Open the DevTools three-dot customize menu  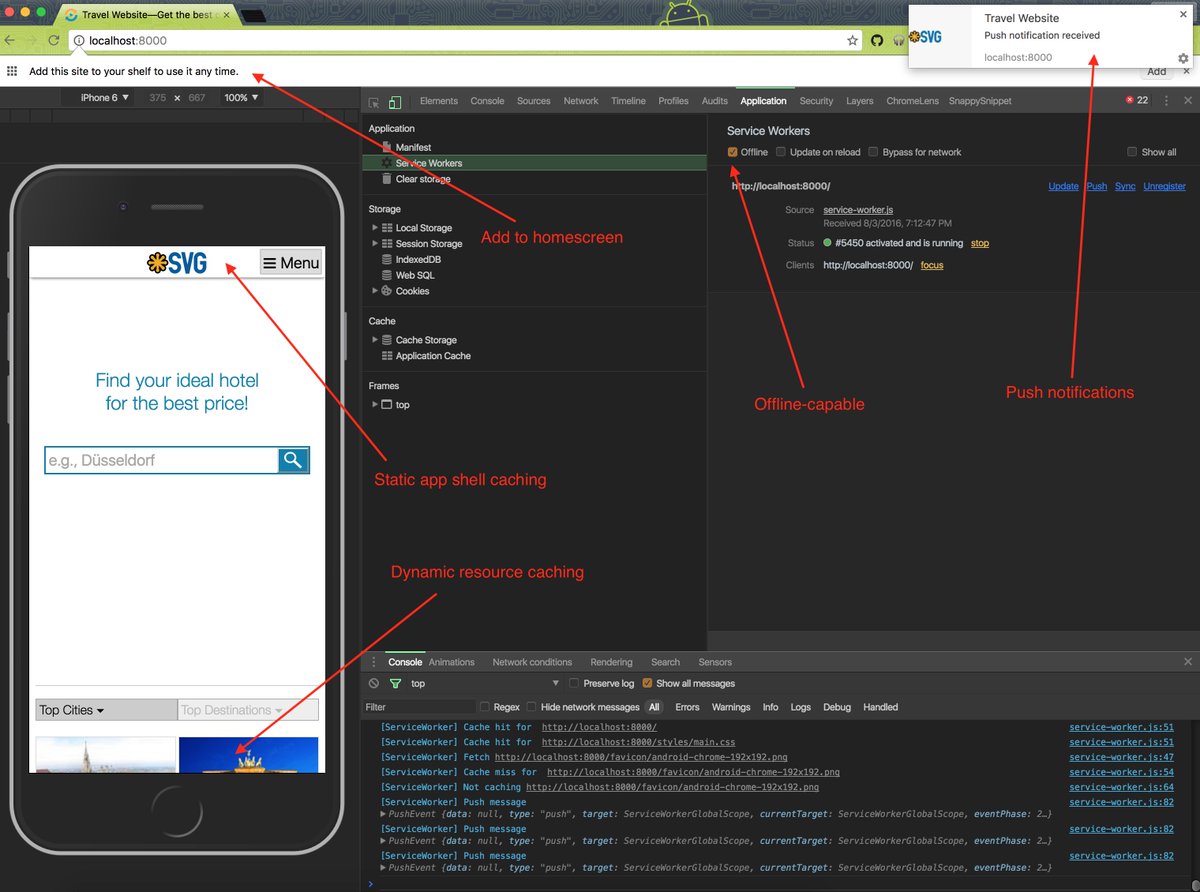click(1166, 101)
